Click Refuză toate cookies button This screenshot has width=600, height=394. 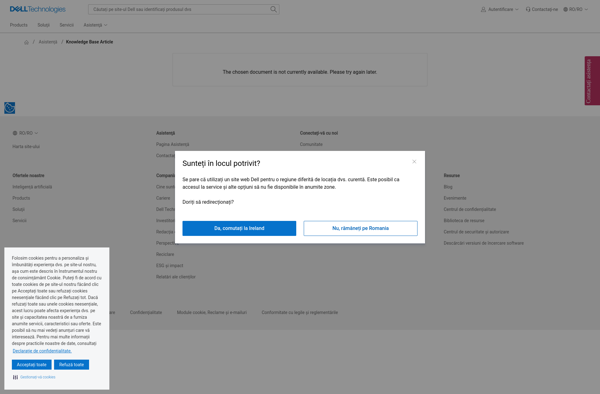[x=71, y=365]
